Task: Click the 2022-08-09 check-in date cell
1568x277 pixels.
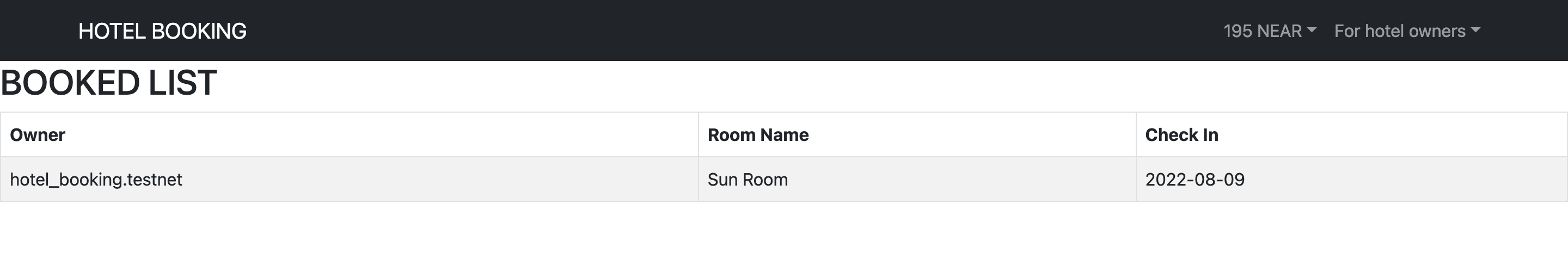Action: (x=1351, y=179)
